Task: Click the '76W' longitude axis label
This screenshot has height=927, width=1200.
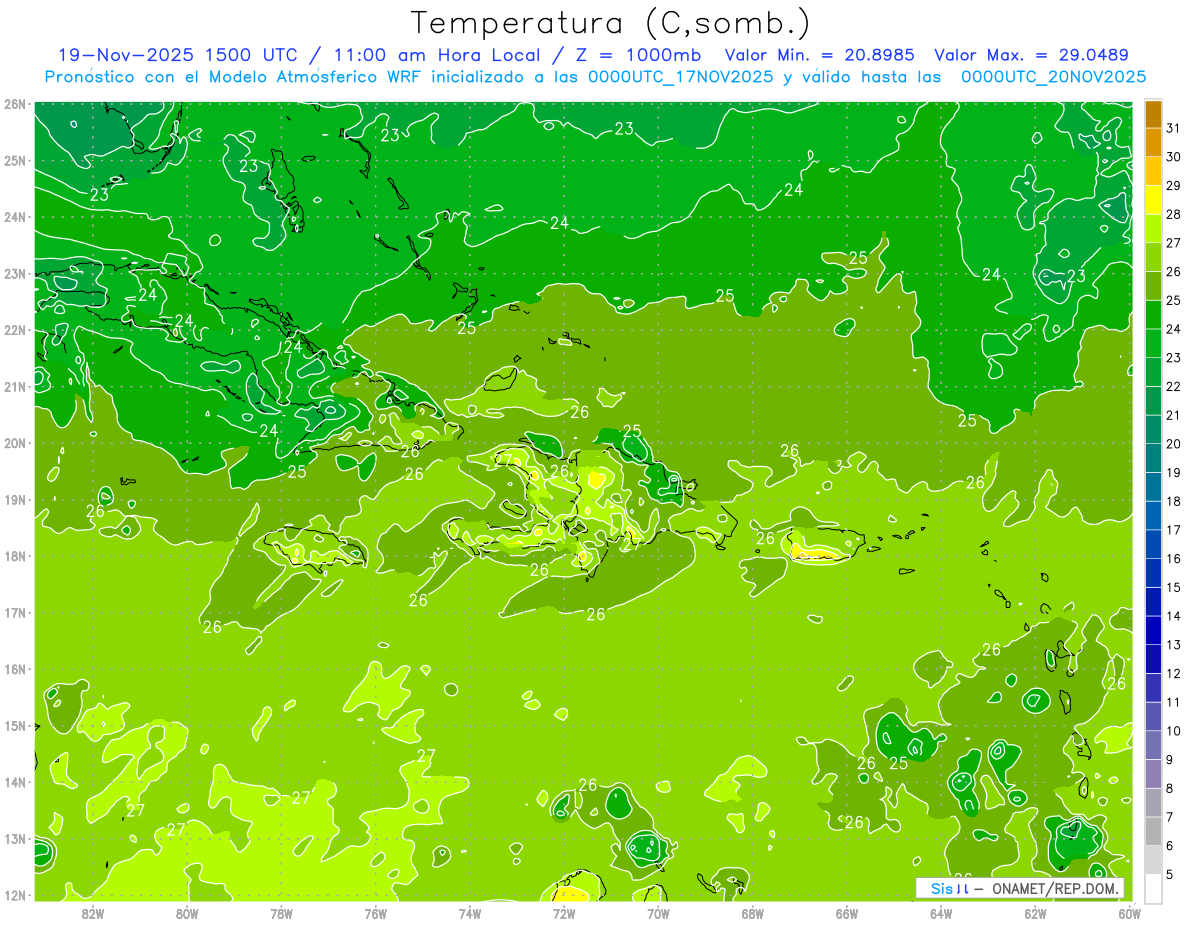Action: (376, 913)
